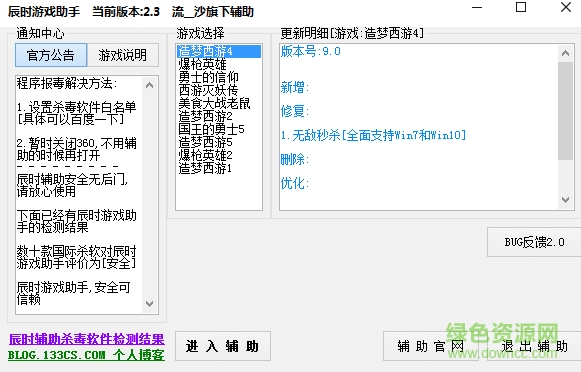Image resolution: width=581 pixels, height=372 pixels.
Task: Click the 无敌秒杀 update entry text
Action: 373,135
